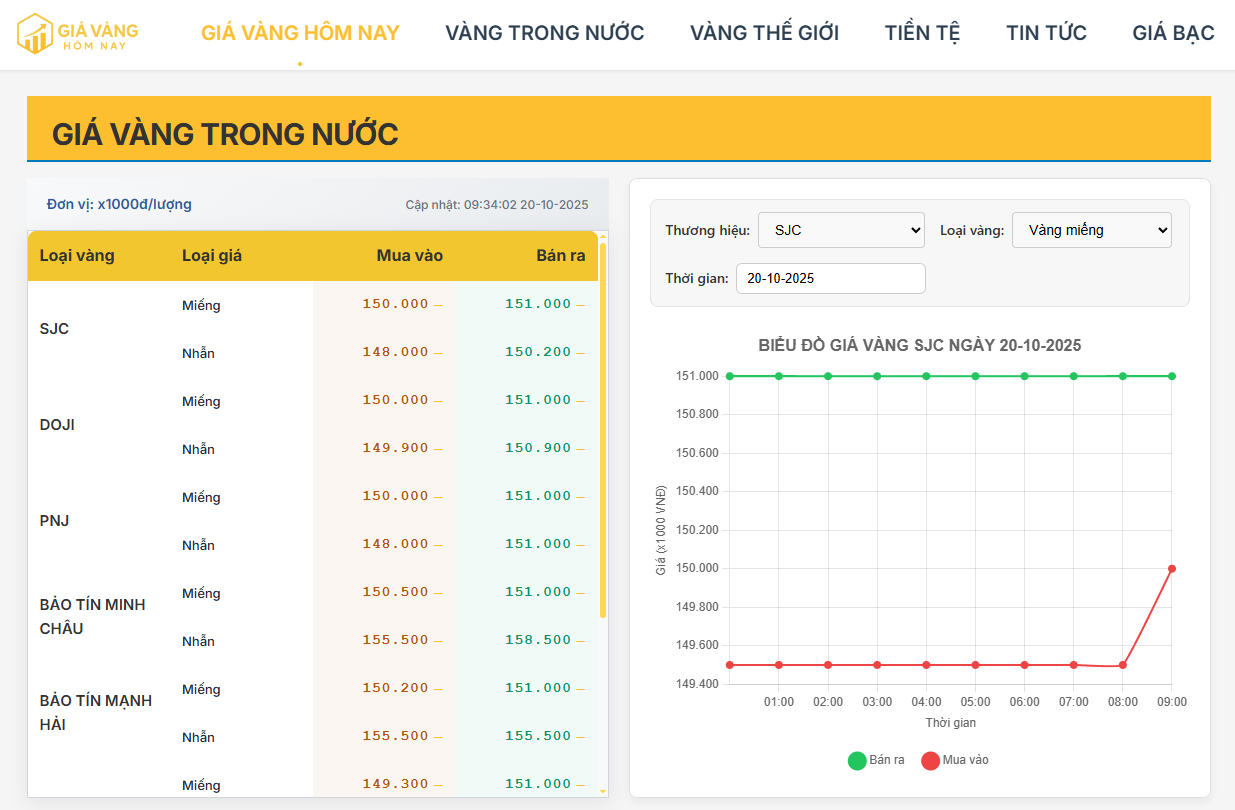Image resolution: width=1235 pixels, height=810 pixels.
Task: Expand the Loại vàng dropdown
Action: pyautogui.click(x=1091, y=230)
